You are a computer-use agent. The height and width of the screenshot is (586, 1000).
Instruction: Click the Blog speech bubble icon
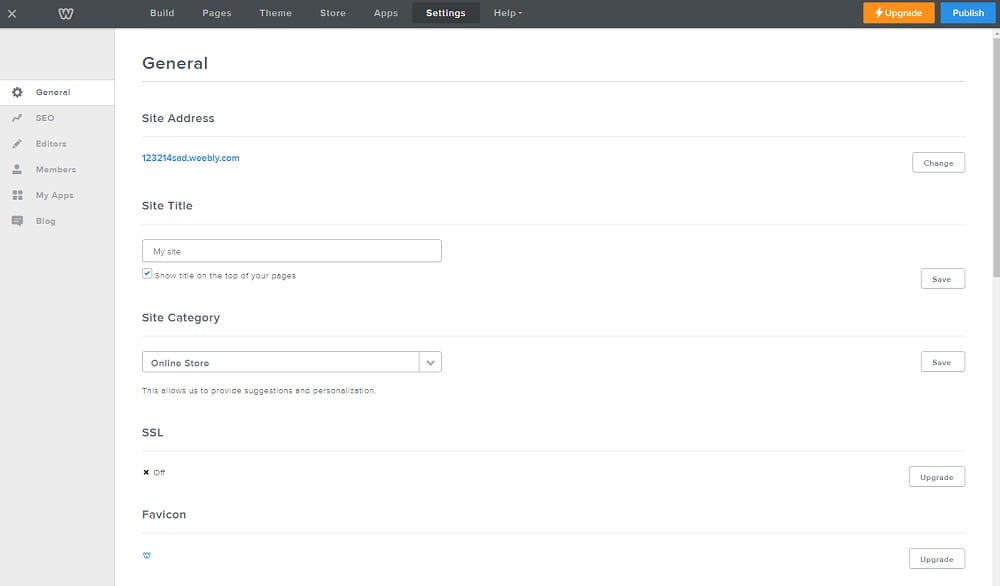[17, 221]
